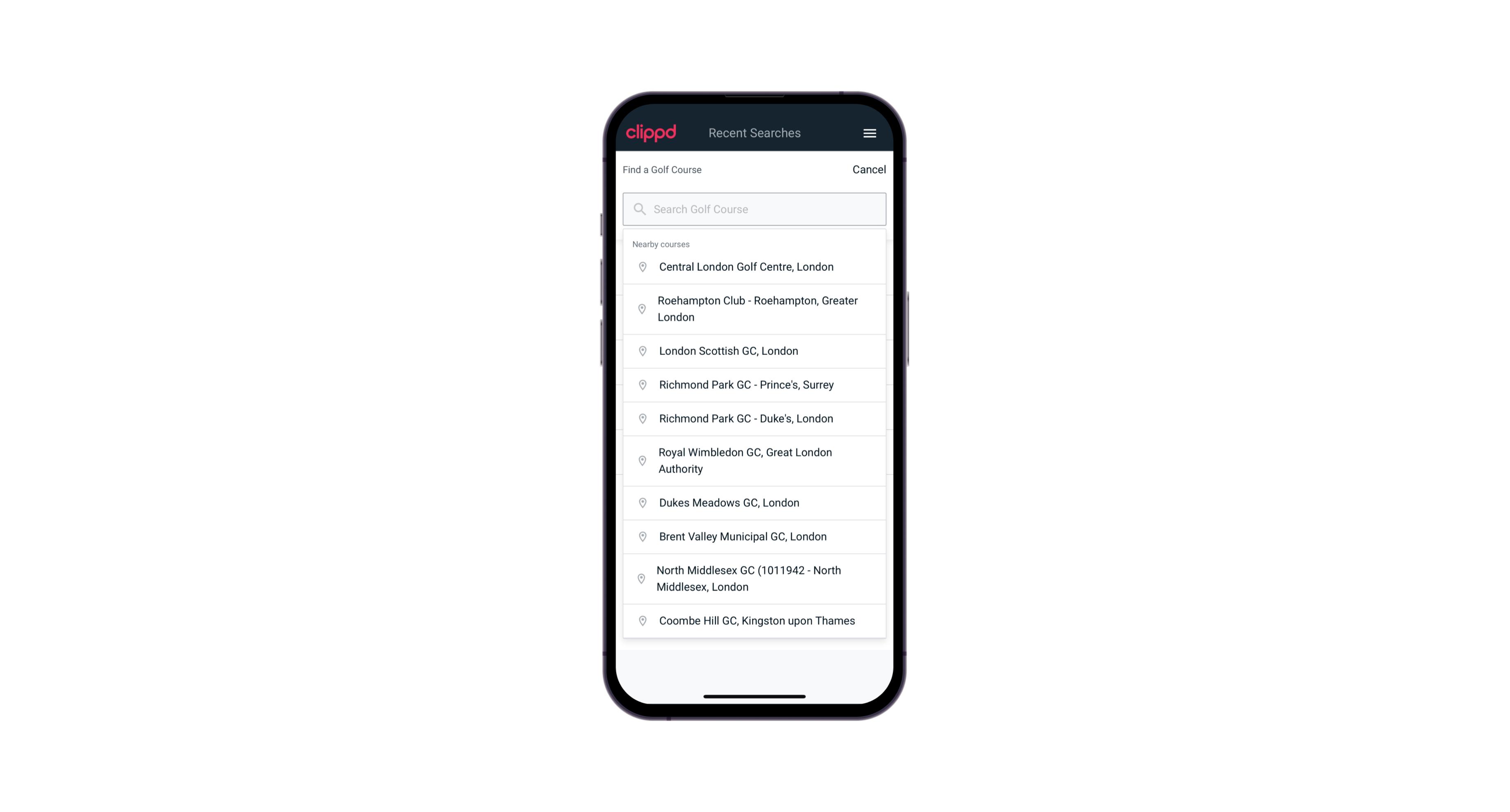Click the search magnifier icon
The width and height of the screenshot is (1510, 812).
(x=638, y=209)
